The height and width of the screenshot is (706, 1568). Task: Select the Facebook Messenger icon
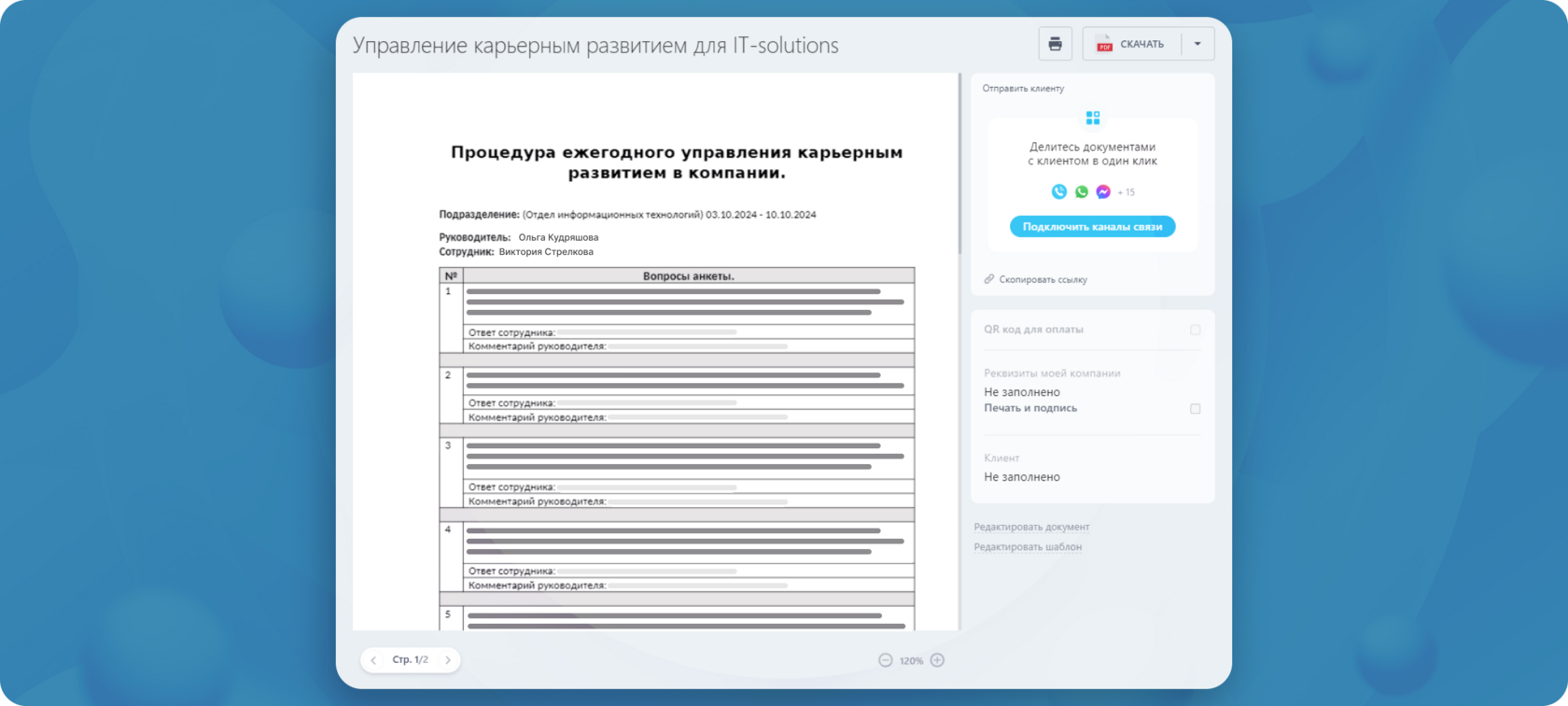[x=1103, y=191]
